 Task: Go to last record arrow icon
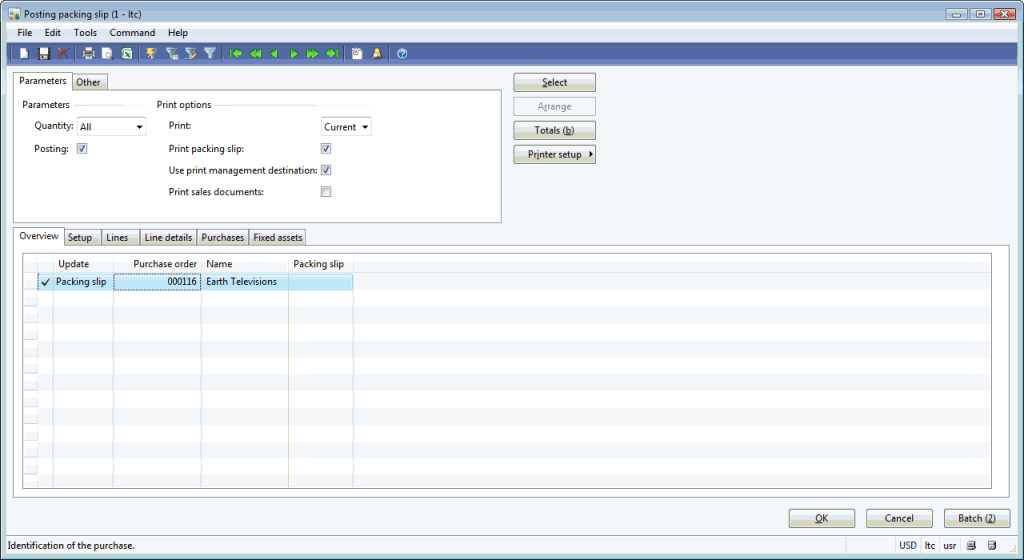332,54
